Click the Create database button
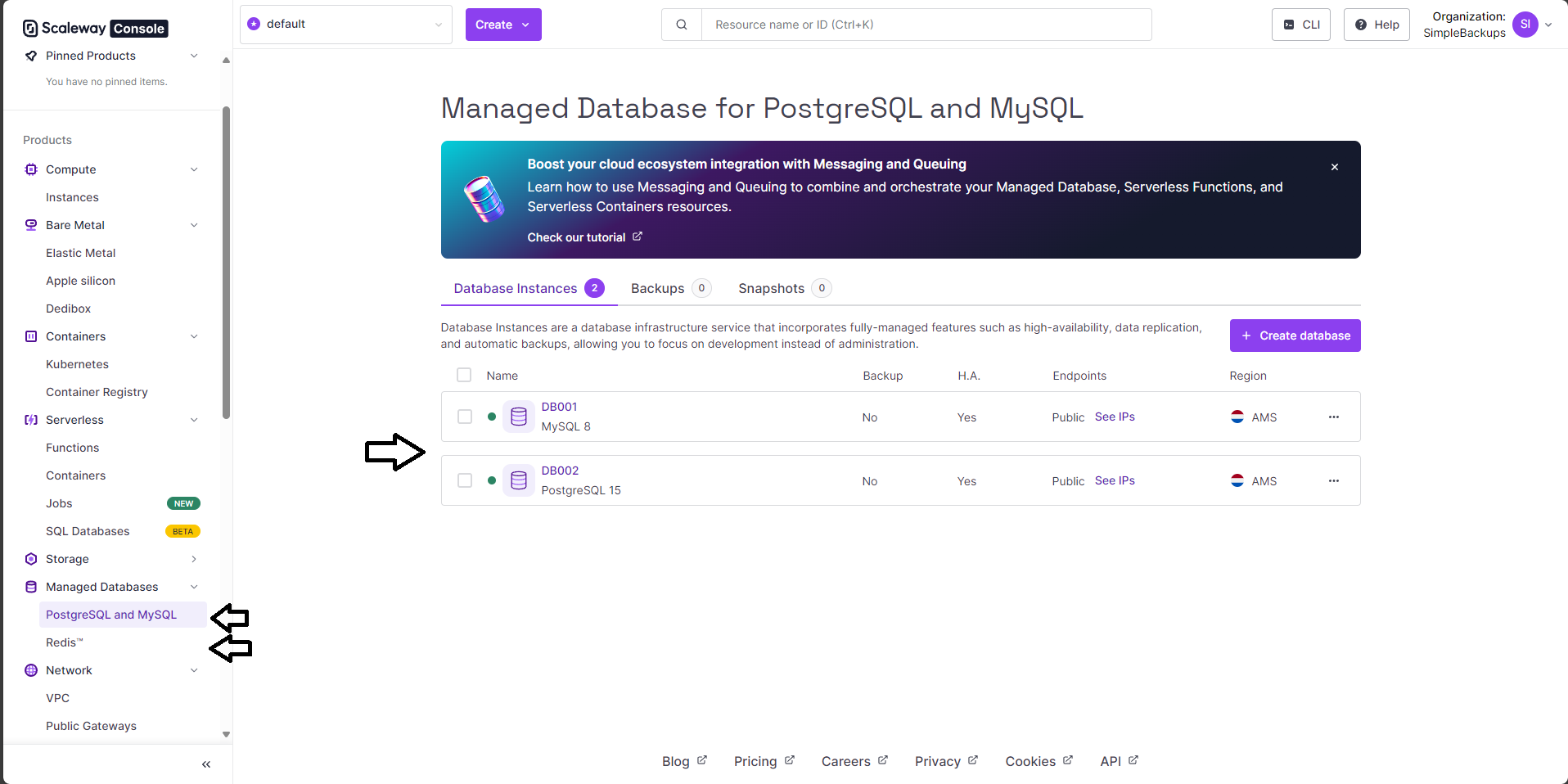This screenshot has height=784, width=1568. 1295,336
